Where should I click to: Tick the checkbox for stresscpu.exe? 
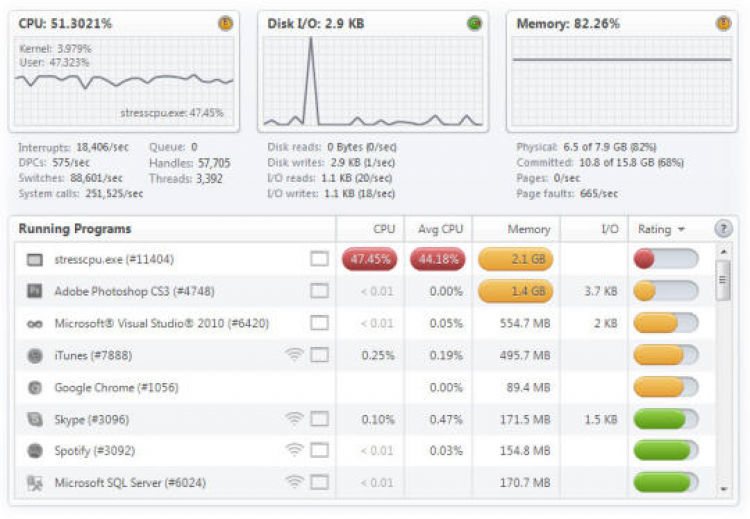319,260
